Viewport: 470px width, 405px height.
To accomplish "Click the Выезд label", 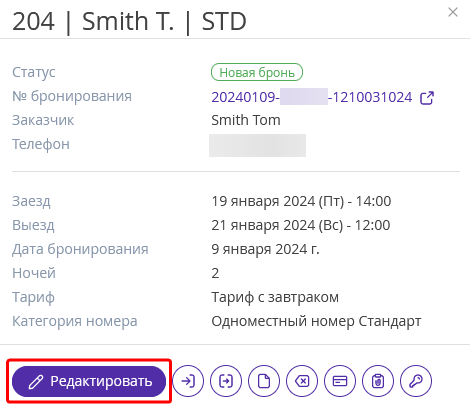I will click(x=33, y=225).
